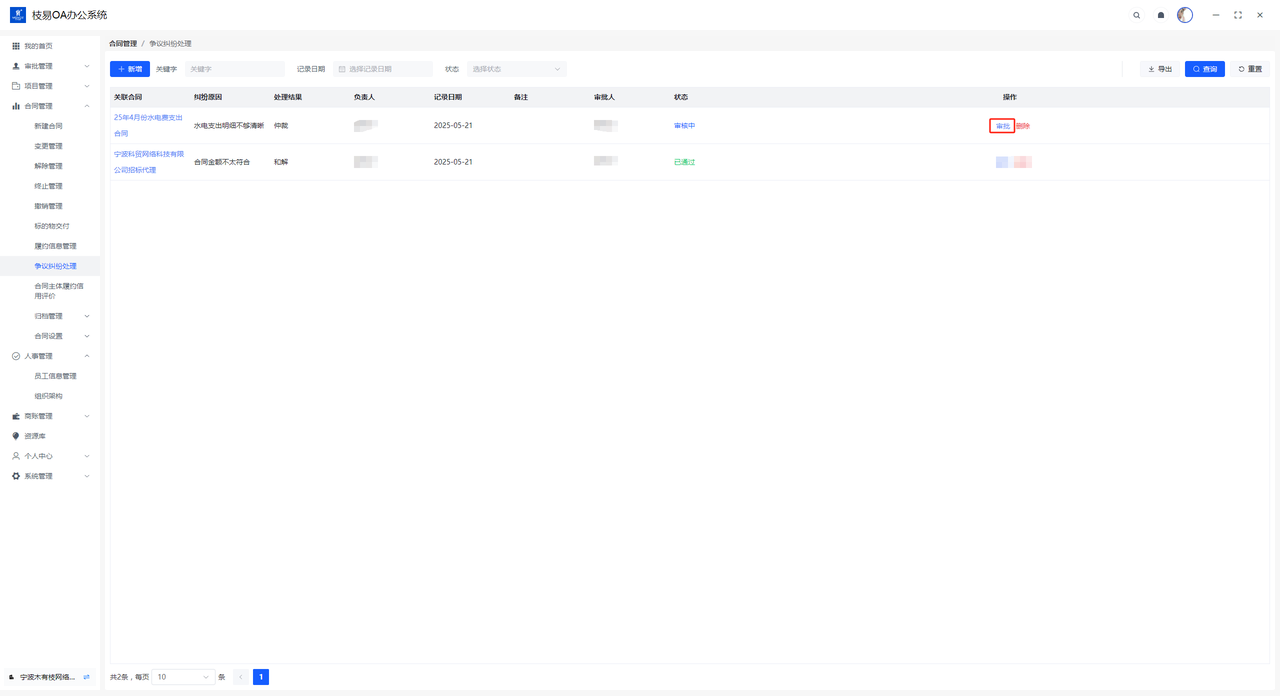Collapse the 人事管理 menu section
Image resolution: width=1280 pixels, height=696 pixels.
click(87, 356)
